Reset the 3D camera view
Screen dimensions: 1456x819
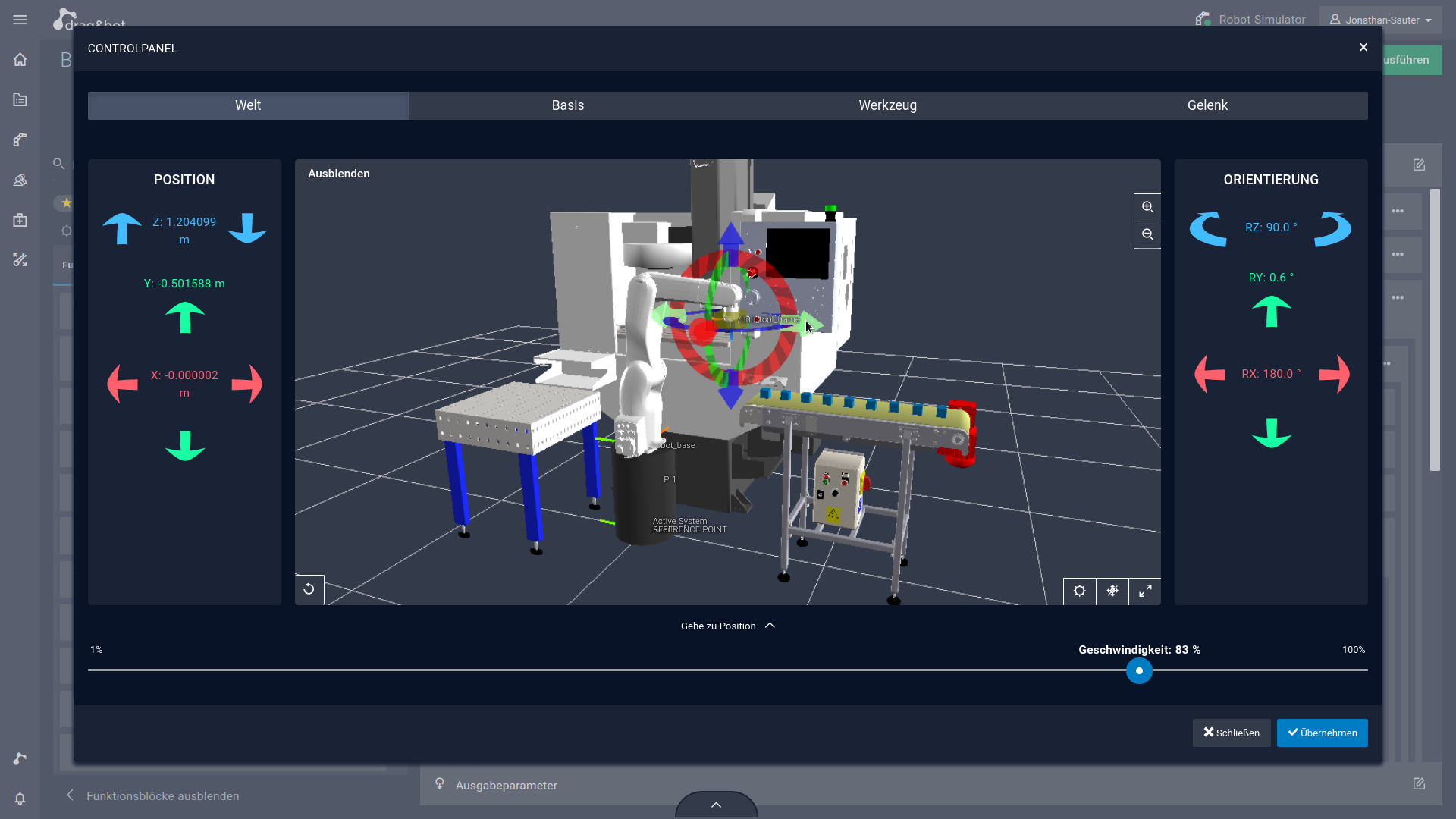click(x=309, y=589)
